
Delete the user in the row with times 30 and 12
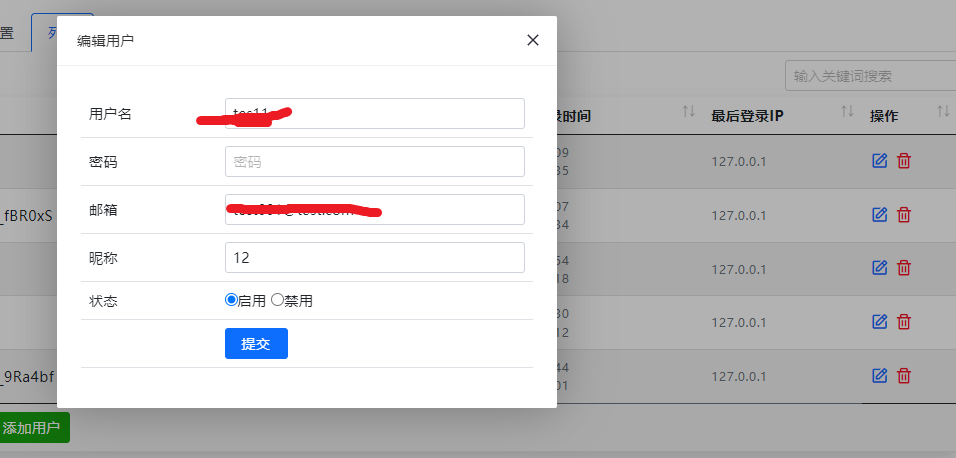(904, 321)
